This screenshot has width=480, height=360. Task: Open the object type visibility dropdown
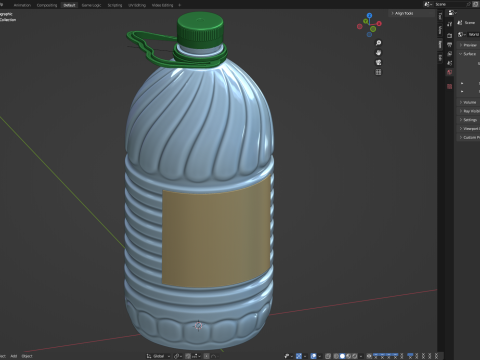pos(289,356)
